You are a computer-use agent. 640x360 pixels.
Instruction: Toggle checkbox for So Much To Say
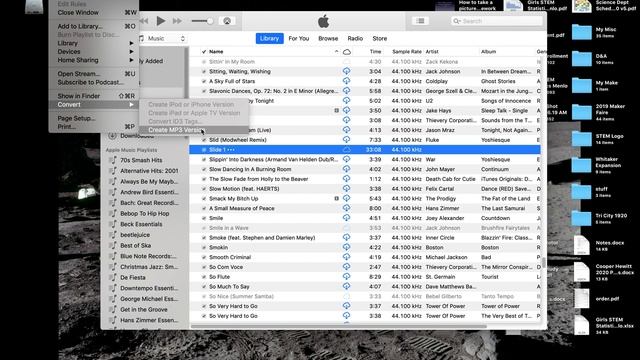coord(204,287)
